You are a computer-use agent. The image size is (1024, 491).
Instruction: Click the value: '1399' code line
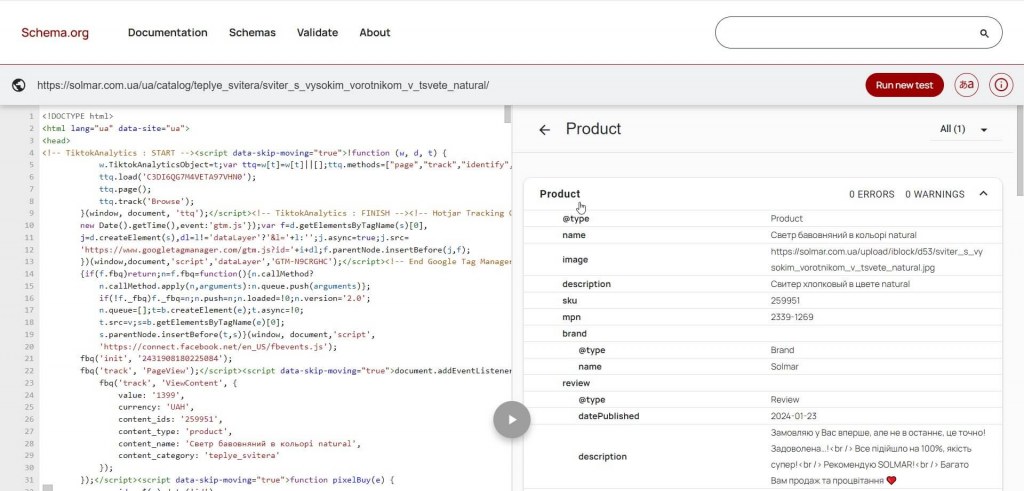152,395
